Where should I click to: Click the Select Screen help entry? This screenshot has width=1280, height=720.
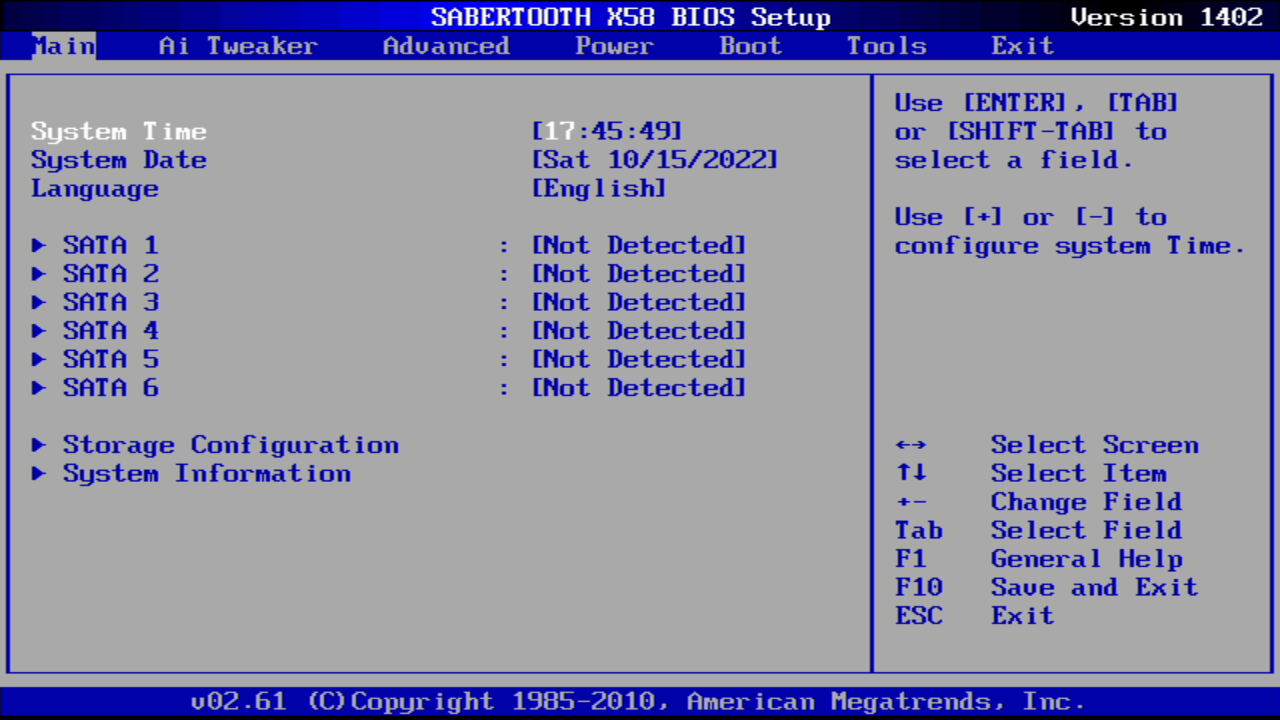pyautogui.click(x=1095, y=445)
